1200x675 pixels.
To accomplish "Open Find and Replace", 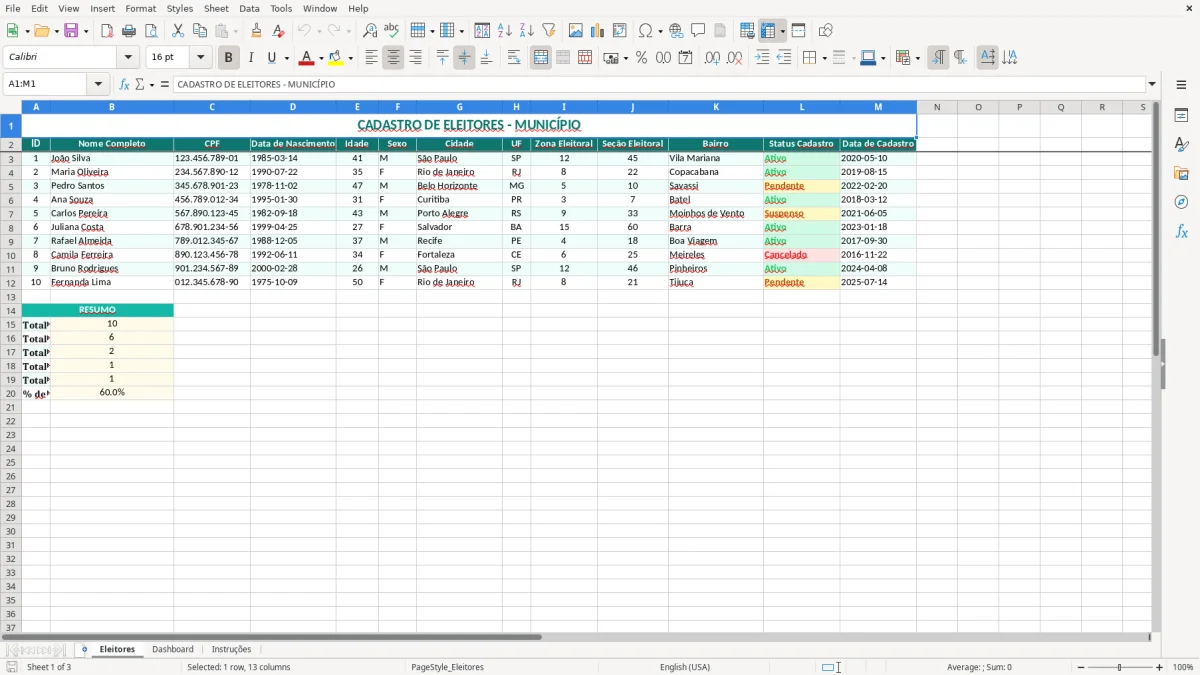I will (370, 31).
